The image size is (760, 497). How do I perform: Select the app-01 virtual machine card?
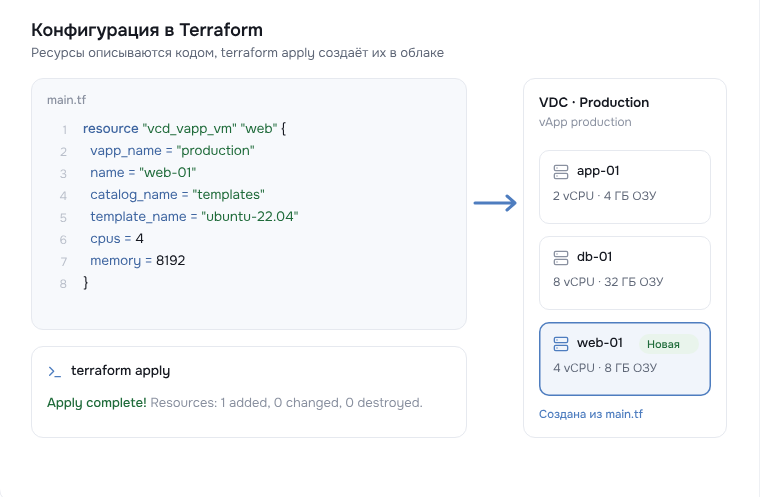pyautogui.click(x=625, y=187)
